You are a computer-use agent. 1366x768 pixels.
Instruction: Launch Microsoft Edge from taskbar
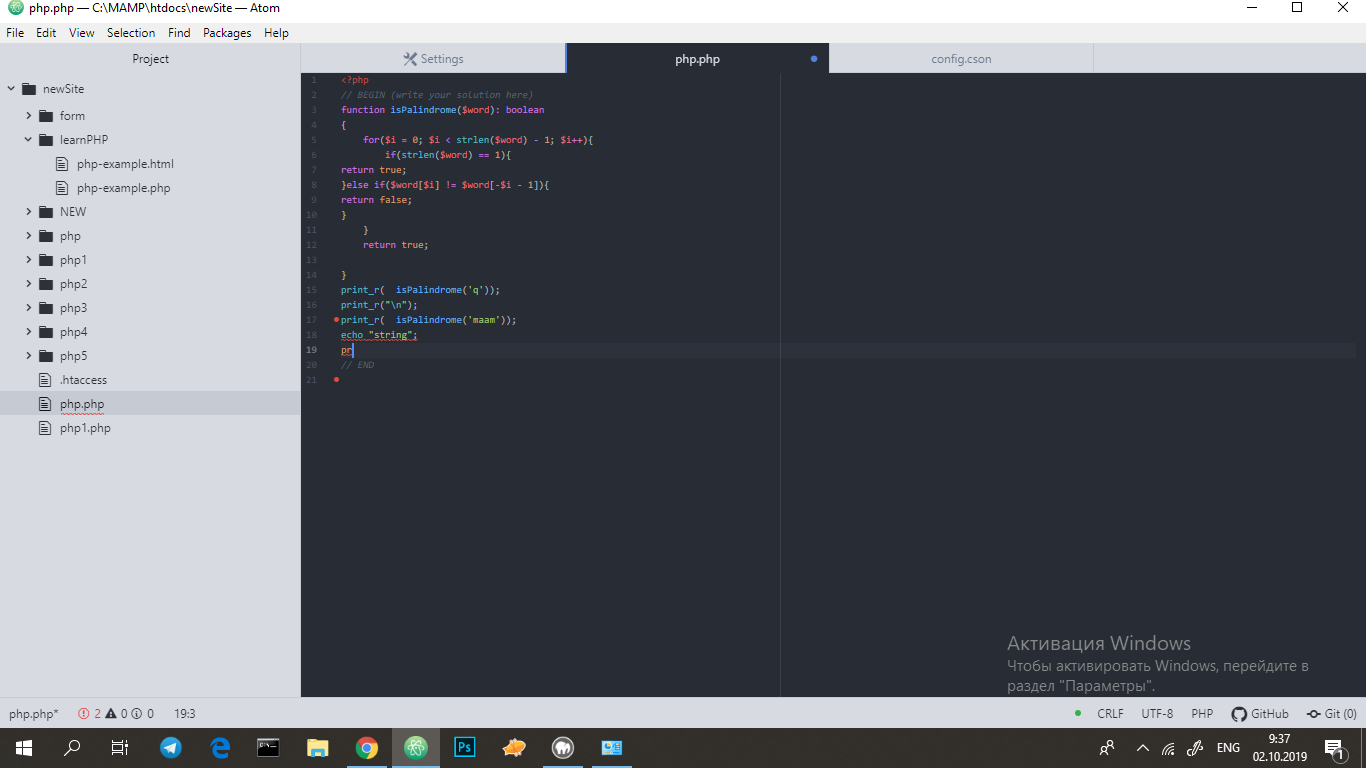pyautogui.click(x=220, y=748)
